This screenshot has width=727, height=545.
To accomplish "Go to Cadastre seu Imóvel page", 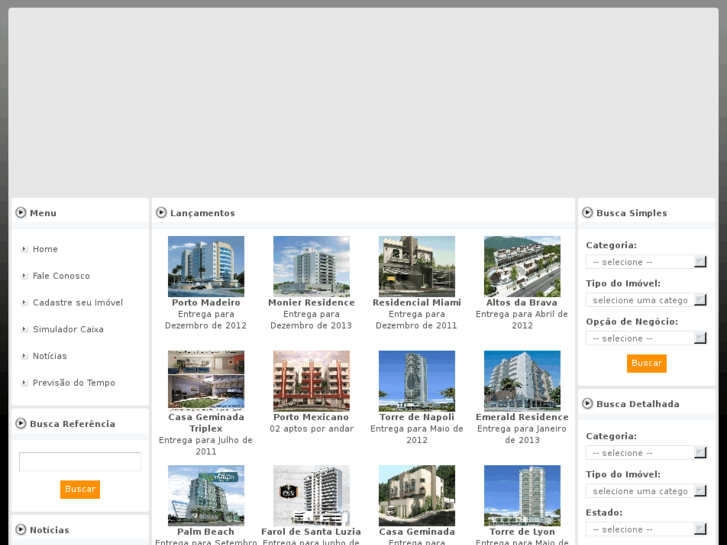I will pyautogui.click(x=78, y=303).
